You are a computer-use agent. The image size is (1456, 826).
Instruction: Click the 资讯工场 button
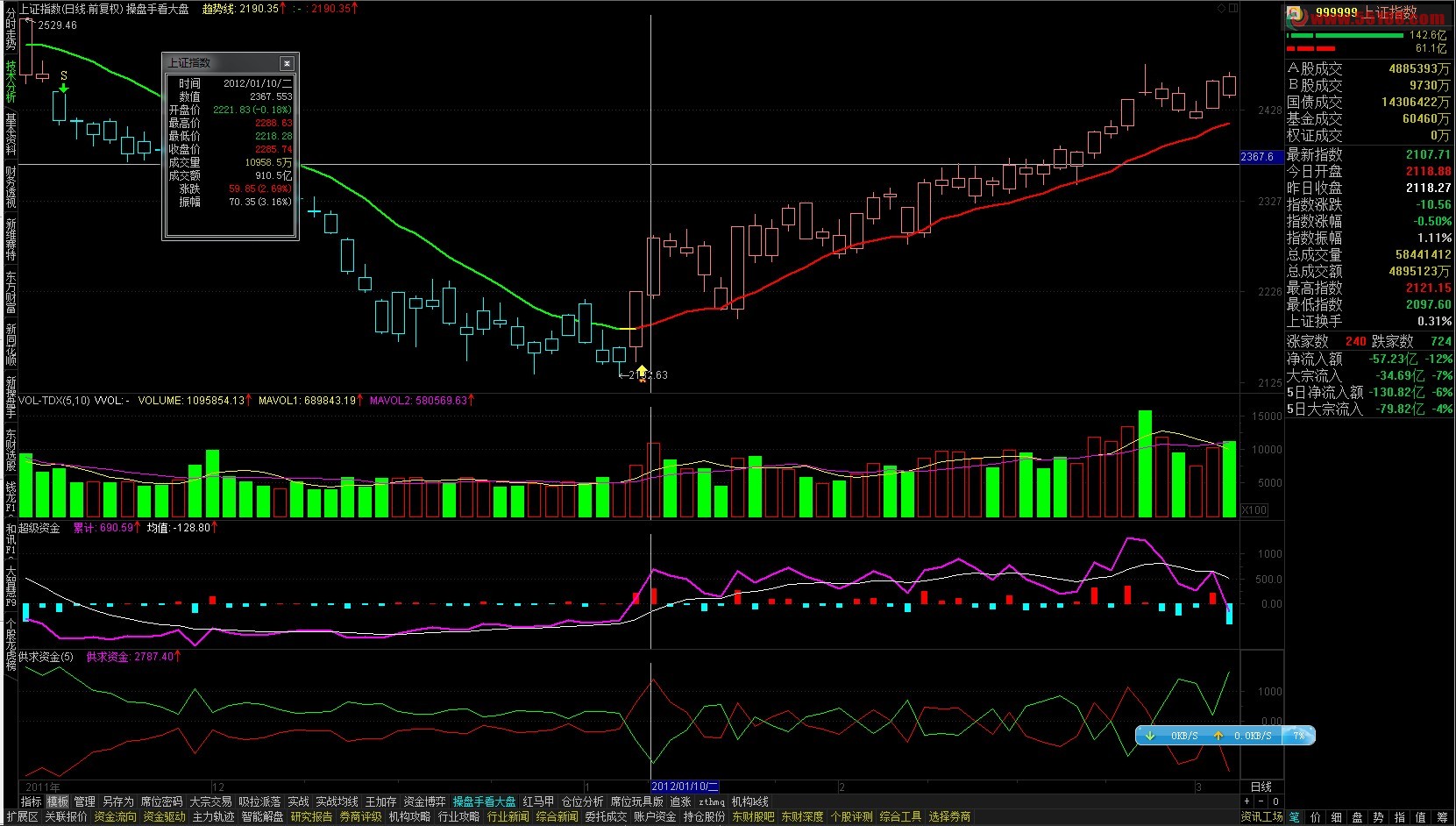1262,816
